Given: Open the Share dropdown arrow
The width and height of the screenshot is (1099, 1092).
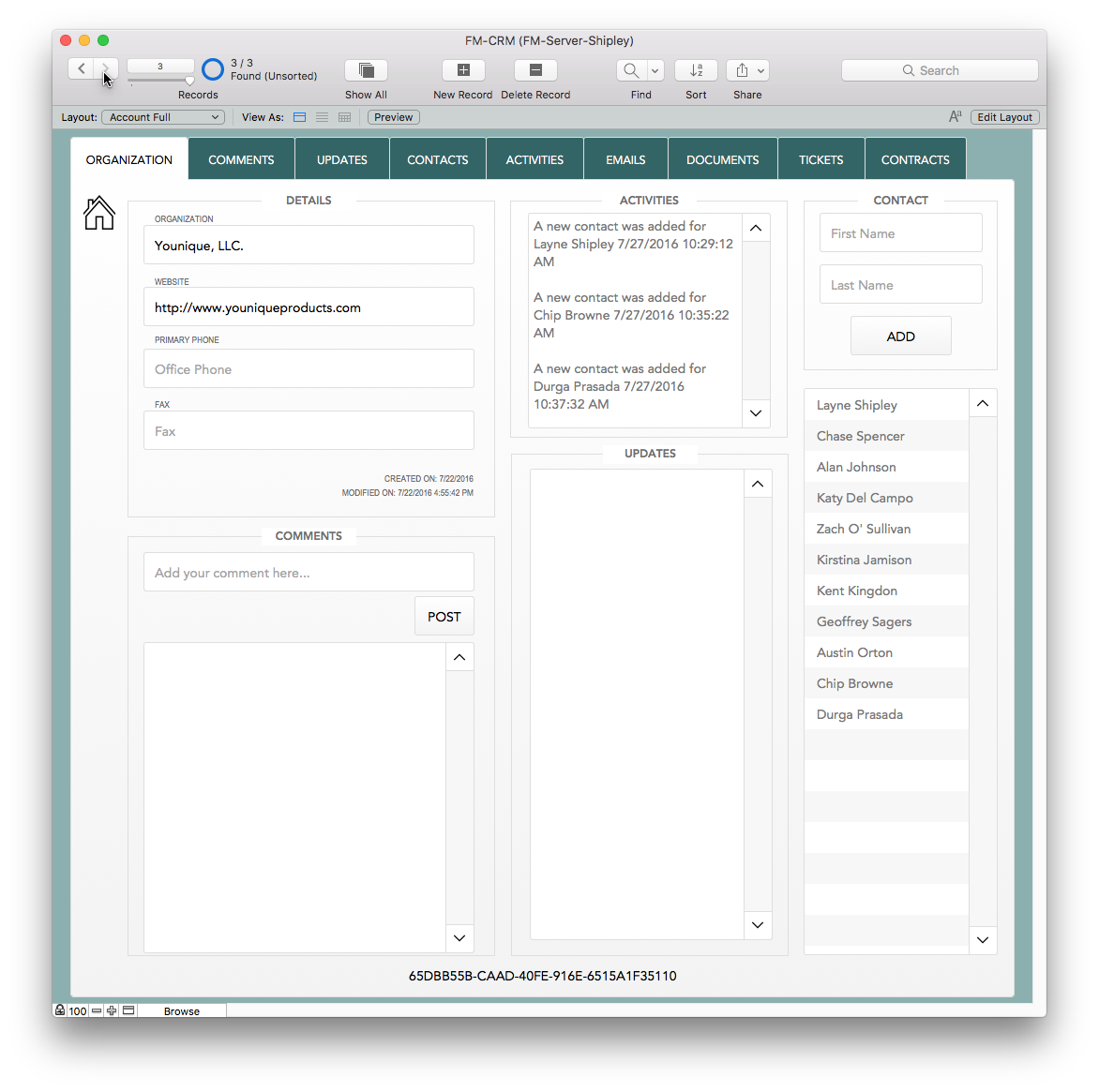Looking at the screenshot, I should click(761, 70).
